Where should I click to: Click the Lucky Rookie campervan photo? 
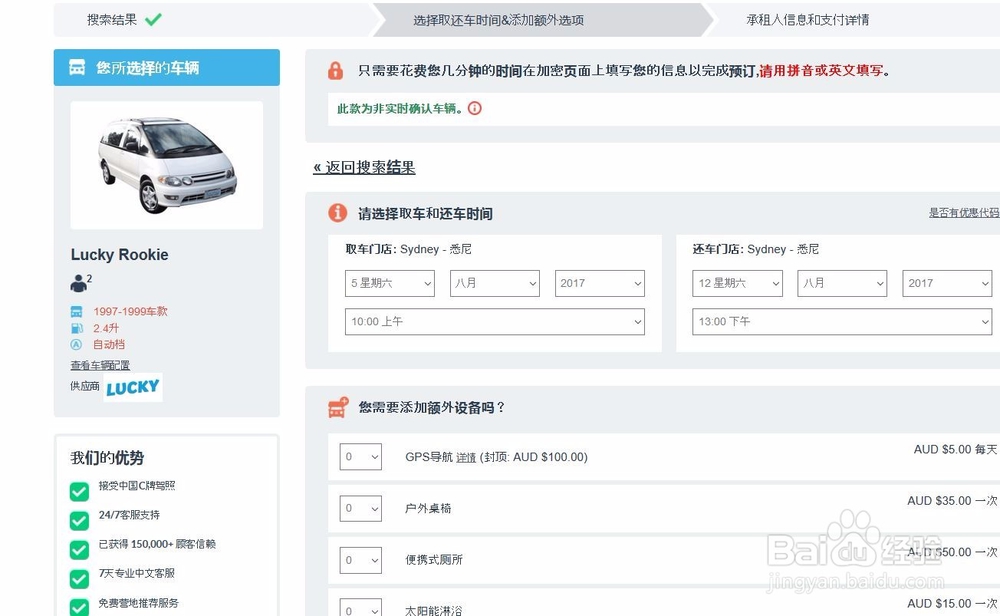166,165
